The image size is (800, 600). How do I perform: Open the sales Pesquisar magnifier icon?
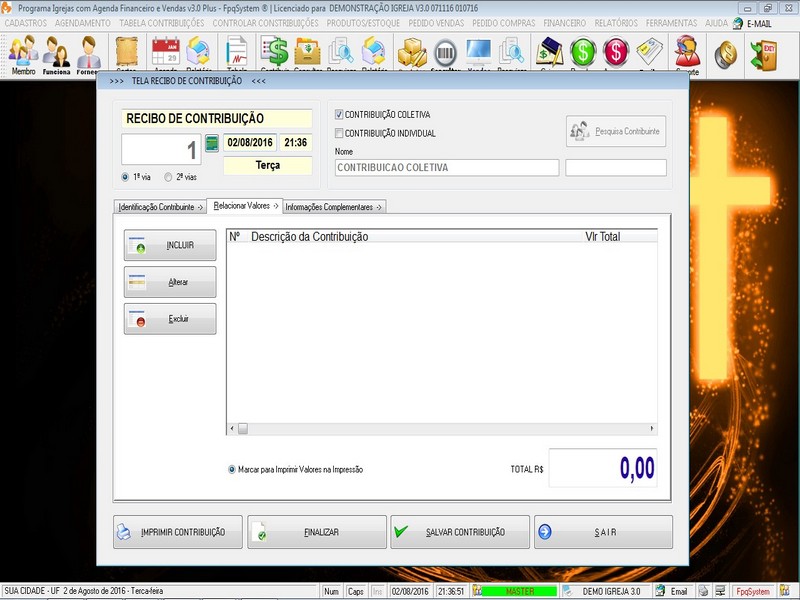pyautogui.click(x=511, y=53)
